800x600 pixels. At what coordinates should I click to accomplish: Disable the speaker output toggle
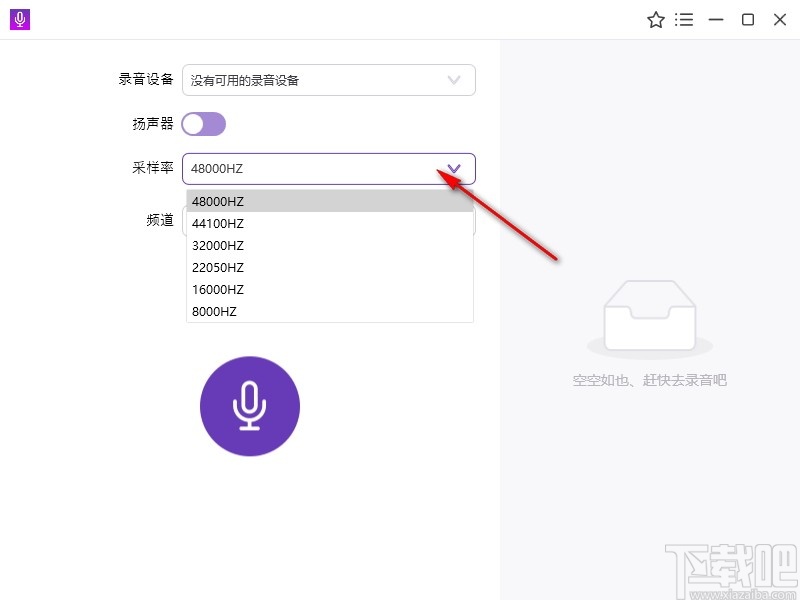coord(204,123)
